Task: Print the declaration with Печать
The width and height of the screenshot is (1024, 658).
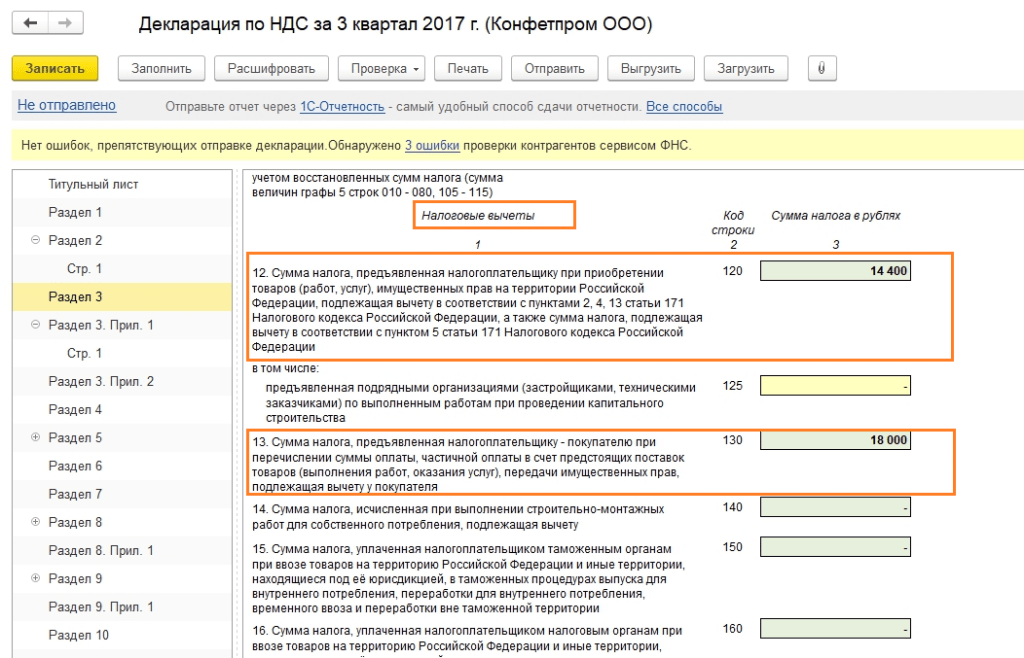Action: 467,68
